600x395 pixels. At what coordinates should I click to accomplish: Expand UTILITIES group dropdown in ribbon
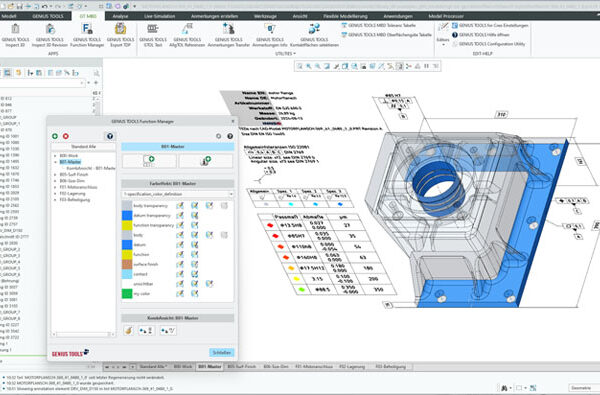[285, 54]
